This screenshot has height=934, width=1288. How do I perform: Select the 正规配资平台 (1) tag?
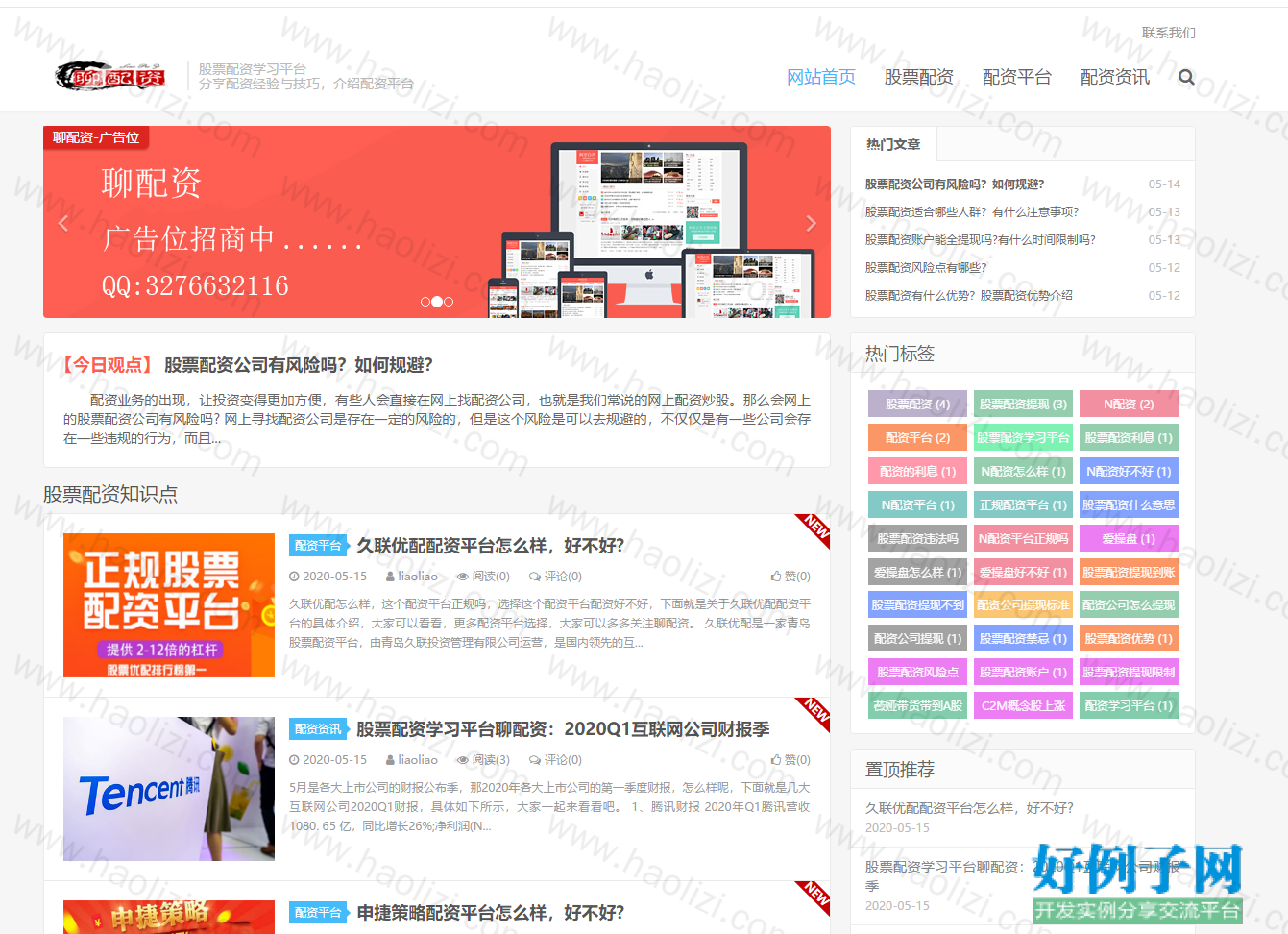[x=1023, y=505]
